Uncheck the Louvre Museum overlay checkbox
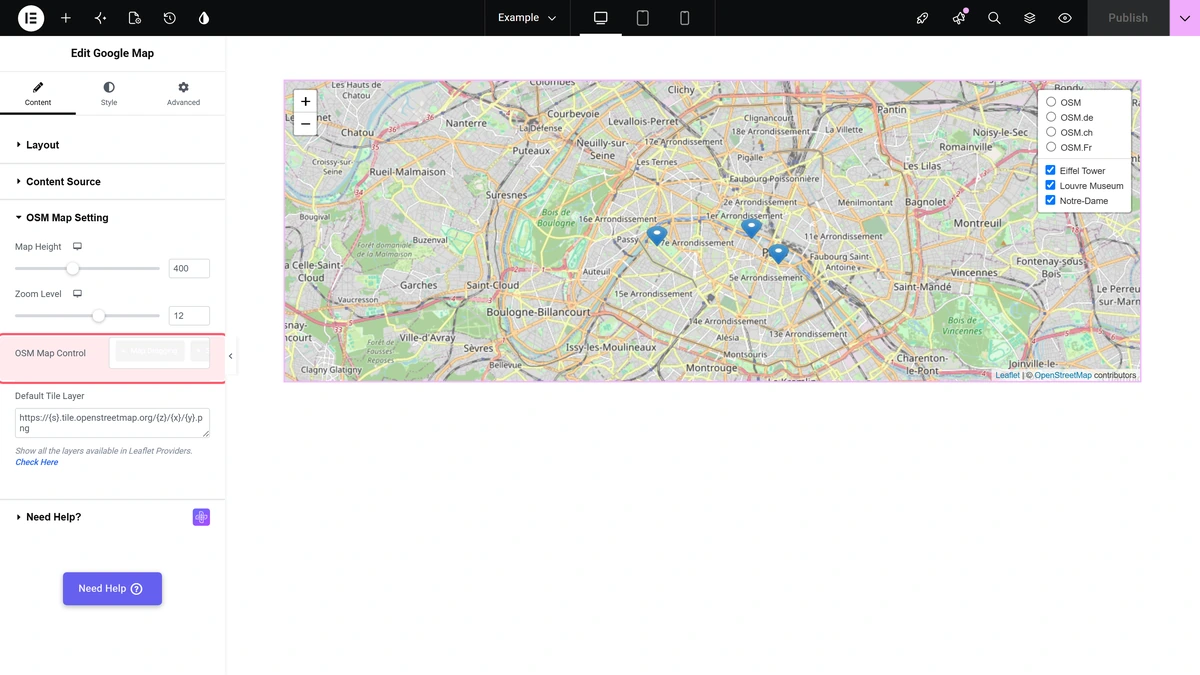This screenshot has width=1200, height=675. [x=1051, y=185]
